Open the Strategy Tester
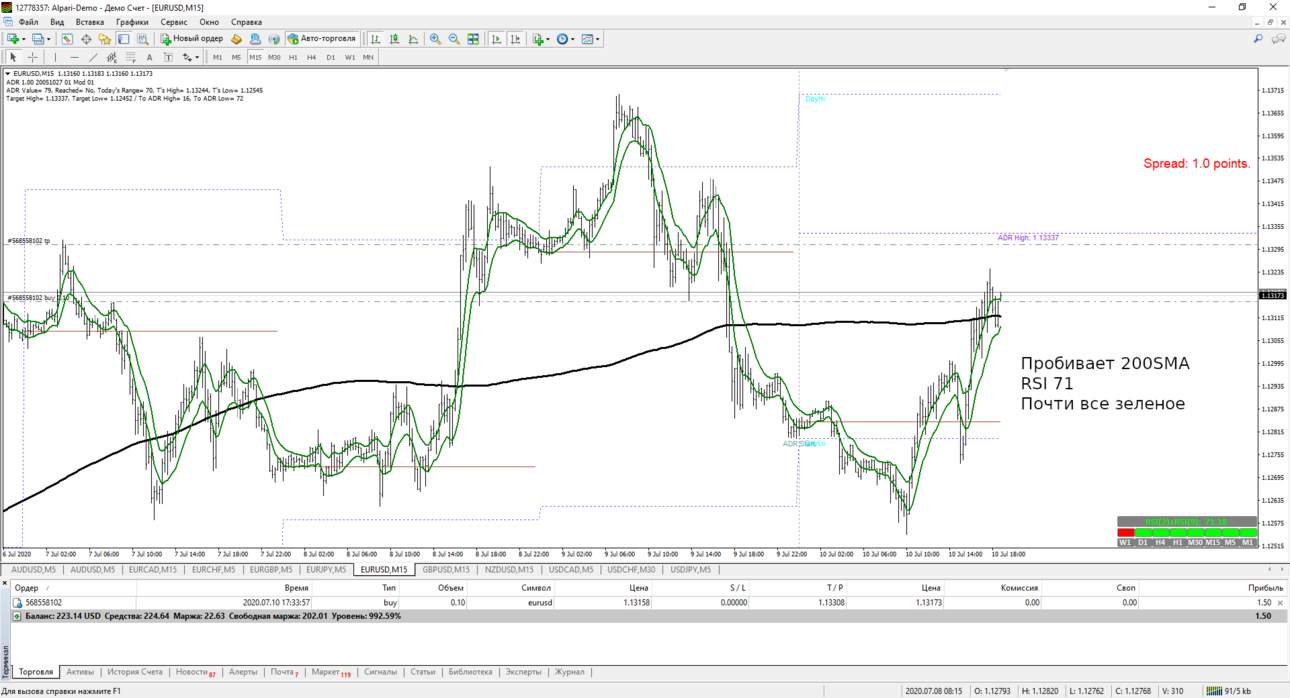Viewport: 1290px width, 698px height. pyautogui.click(x=143, y=39)
